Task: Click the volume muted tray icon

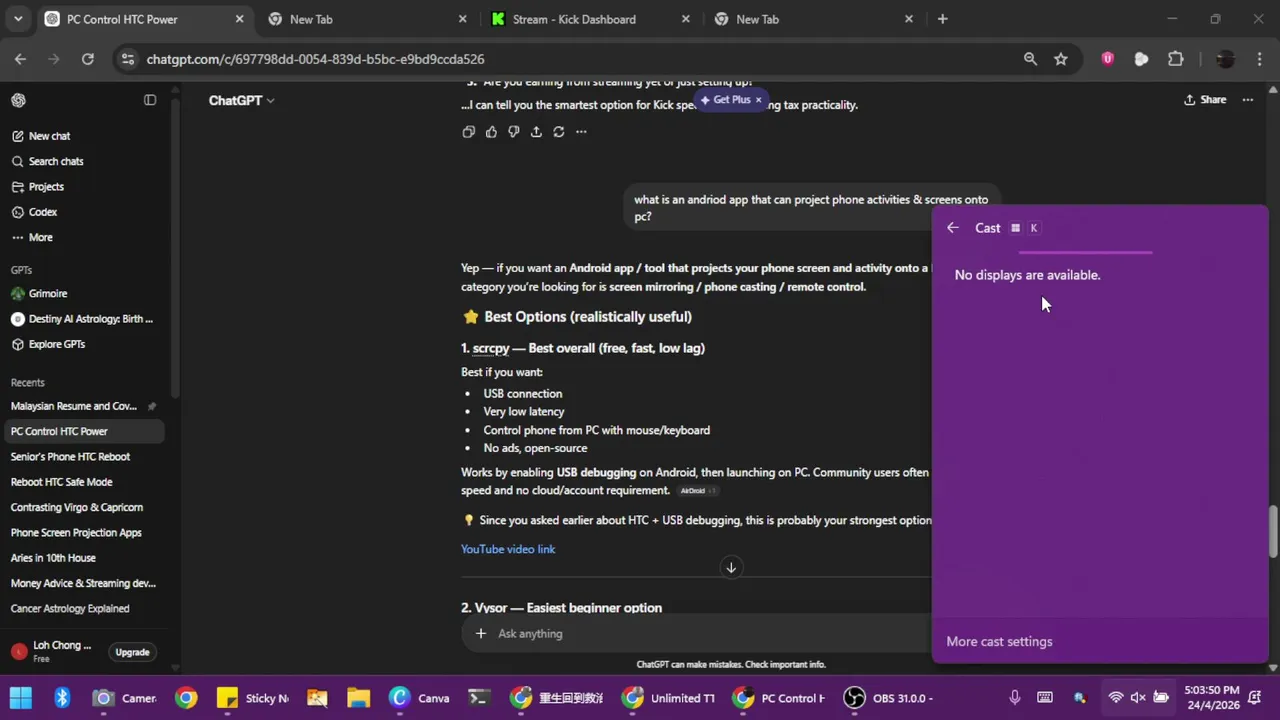Action: point(1138,698)
